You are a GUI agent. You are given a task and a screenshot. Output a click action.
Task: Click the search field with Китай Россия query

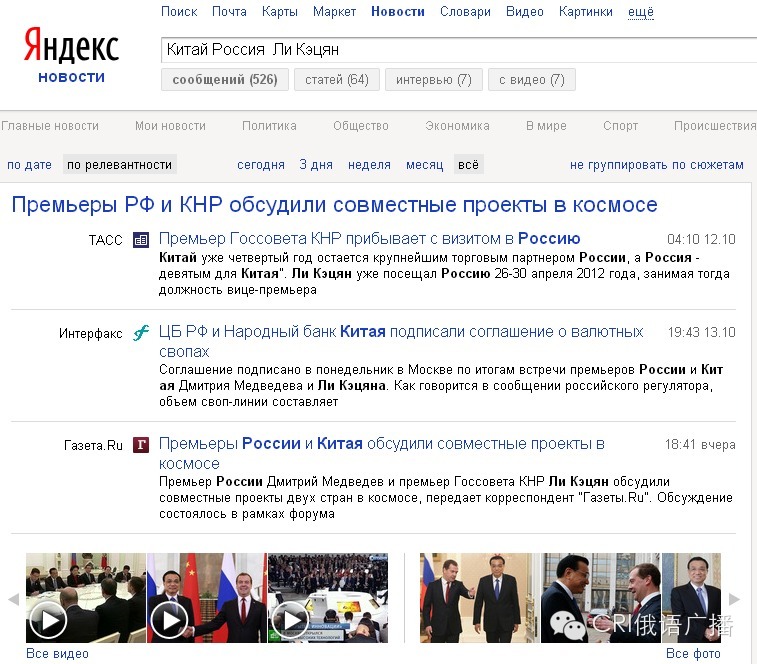tap(459, 50)
